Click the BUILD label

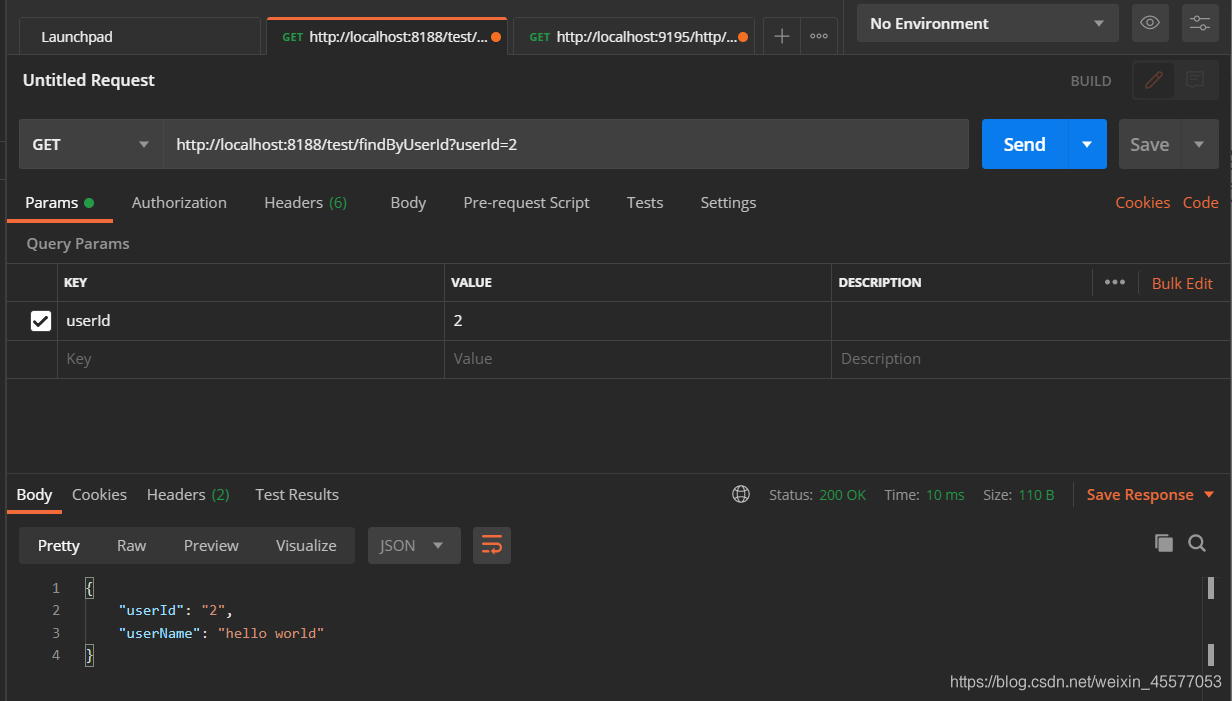1091,81
